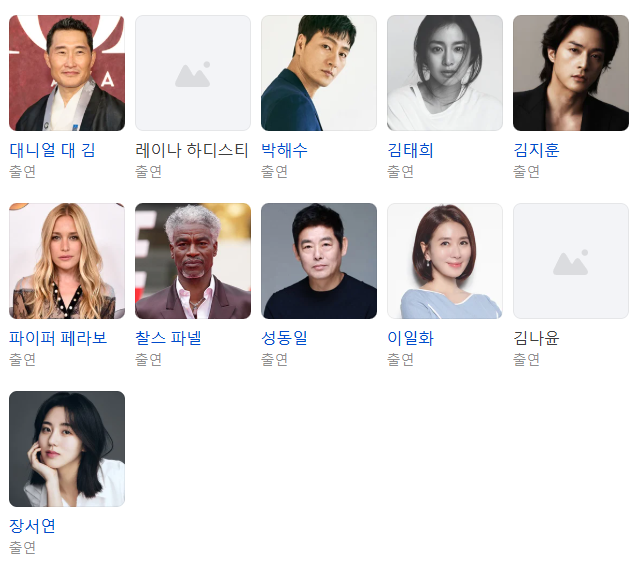Click the placeholder image icon for 레이나 하디스티
This screenshot has width=641, height=572.
coord(193,74)
